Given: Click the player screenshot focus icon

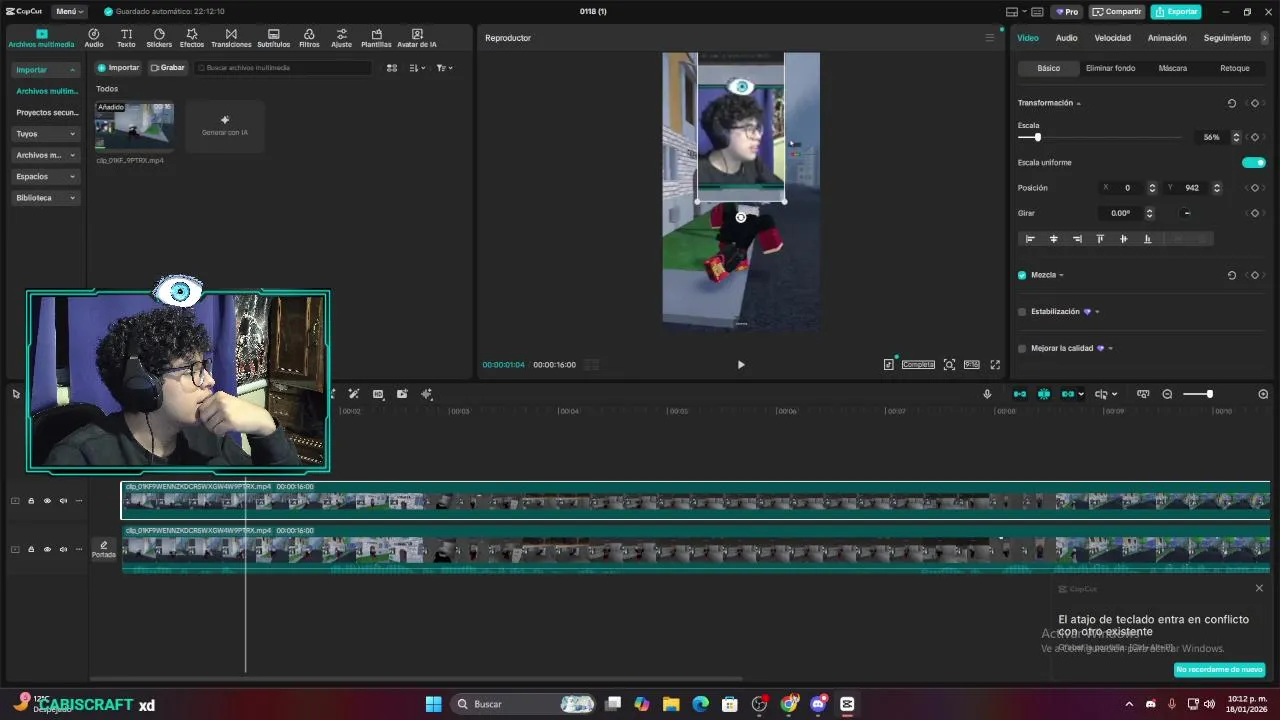Looking at the screenshot, I should pos(949,365).
